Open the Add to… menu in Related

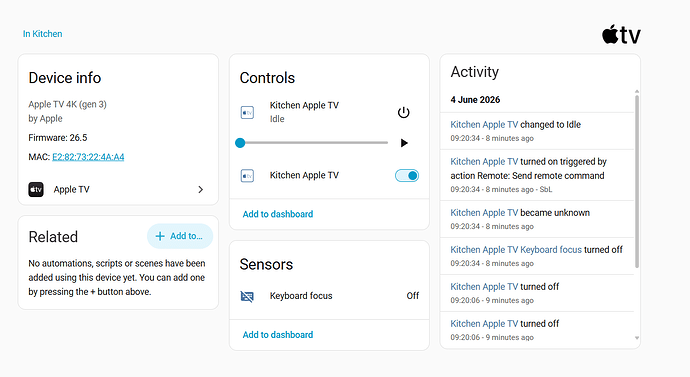pyautogui.click(x=180, y=236)
